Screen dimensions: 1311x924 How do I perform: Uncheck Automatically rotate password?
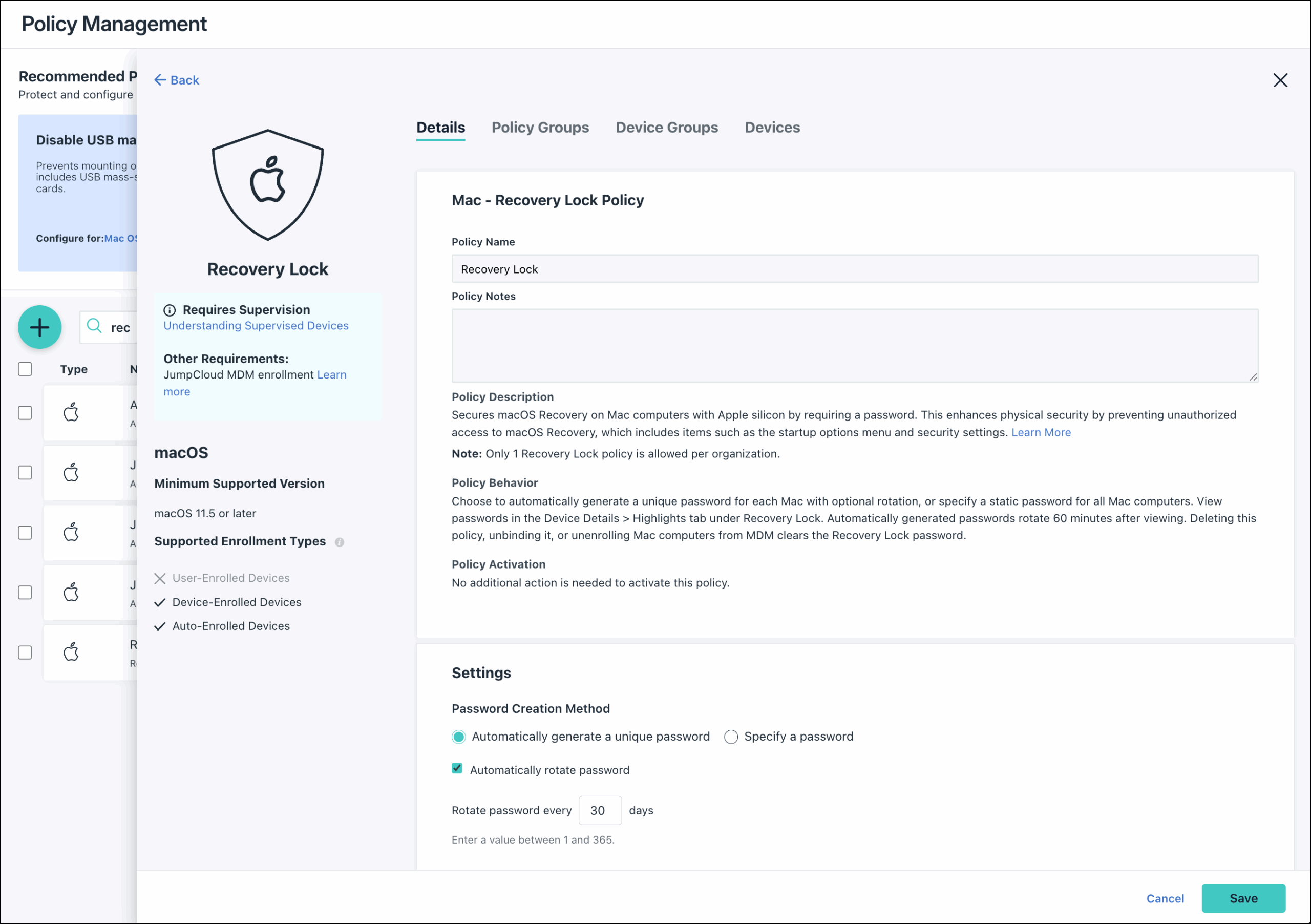457,769
